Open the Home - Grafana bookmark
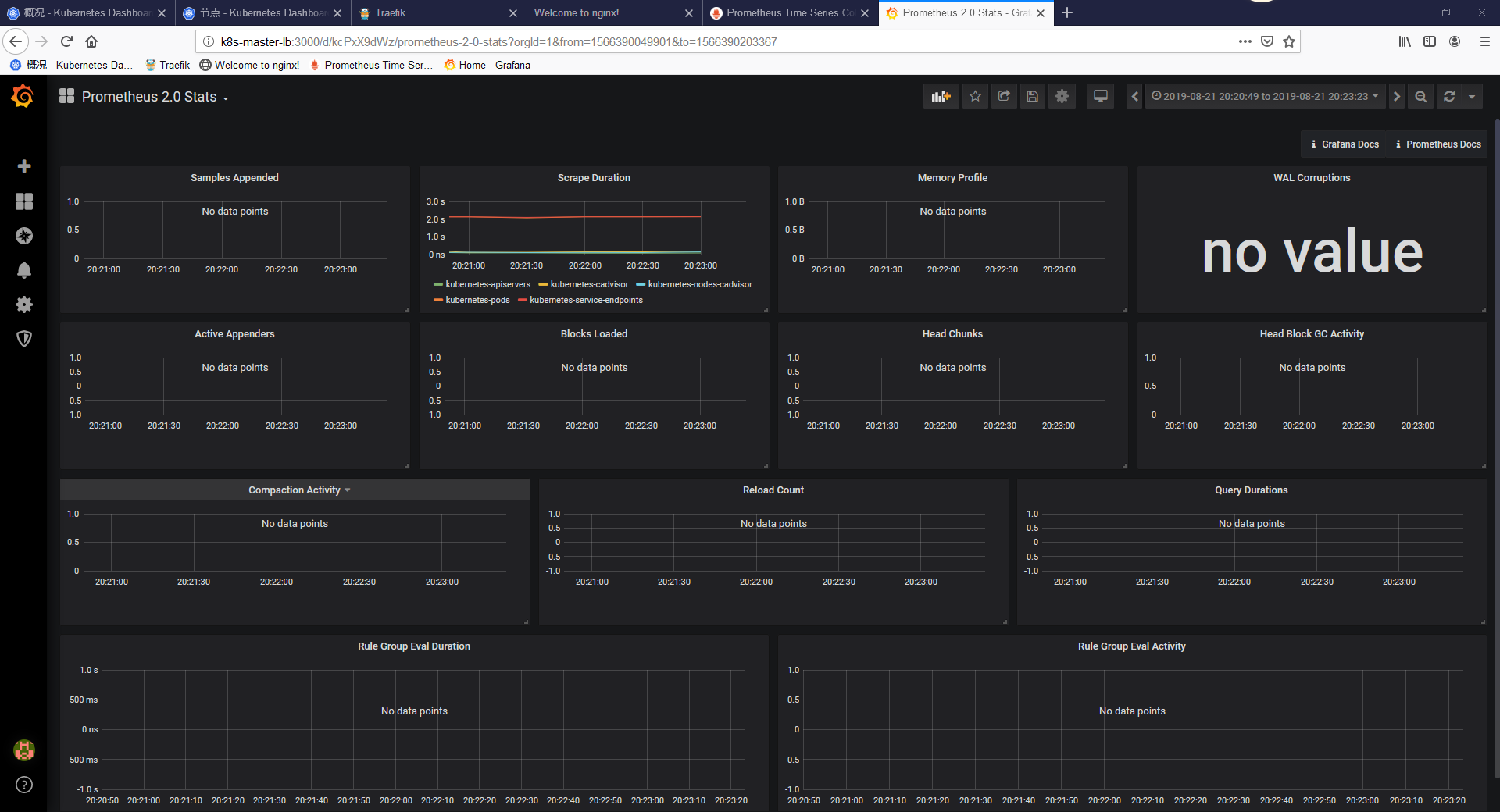Image resolution: width=1500 pixels, height=812 pixels. click(487, 65)
